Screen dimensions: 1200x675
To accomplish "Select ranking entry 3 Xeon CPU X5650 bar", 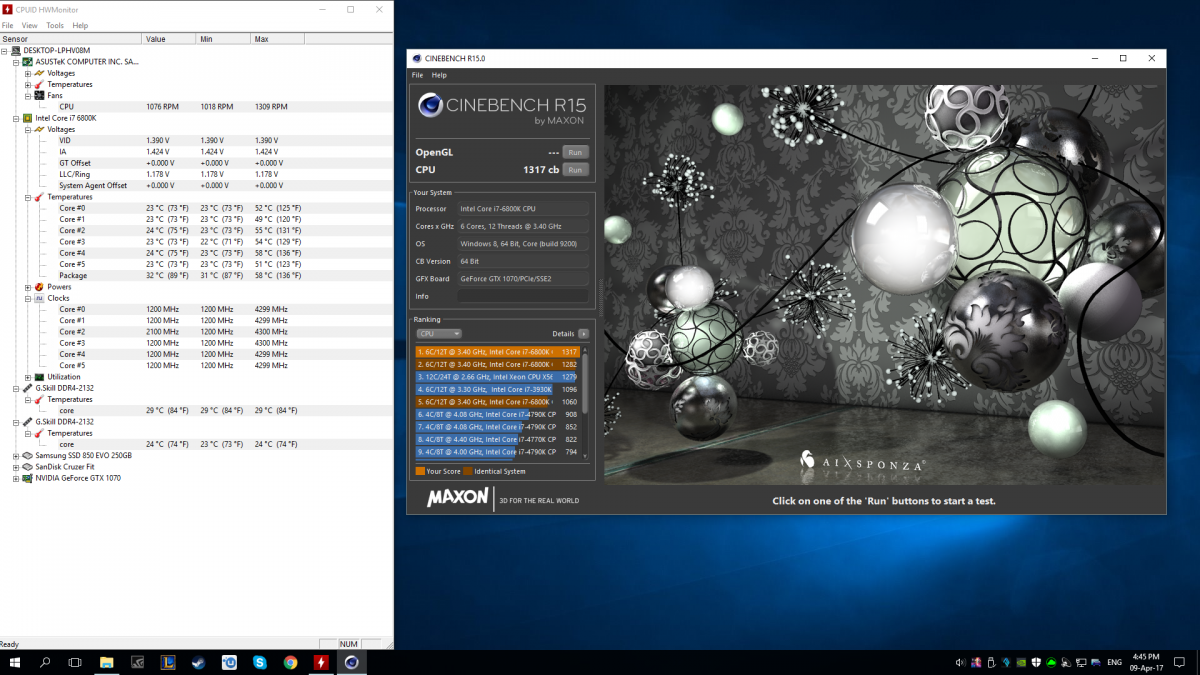I will coord(498,377).
